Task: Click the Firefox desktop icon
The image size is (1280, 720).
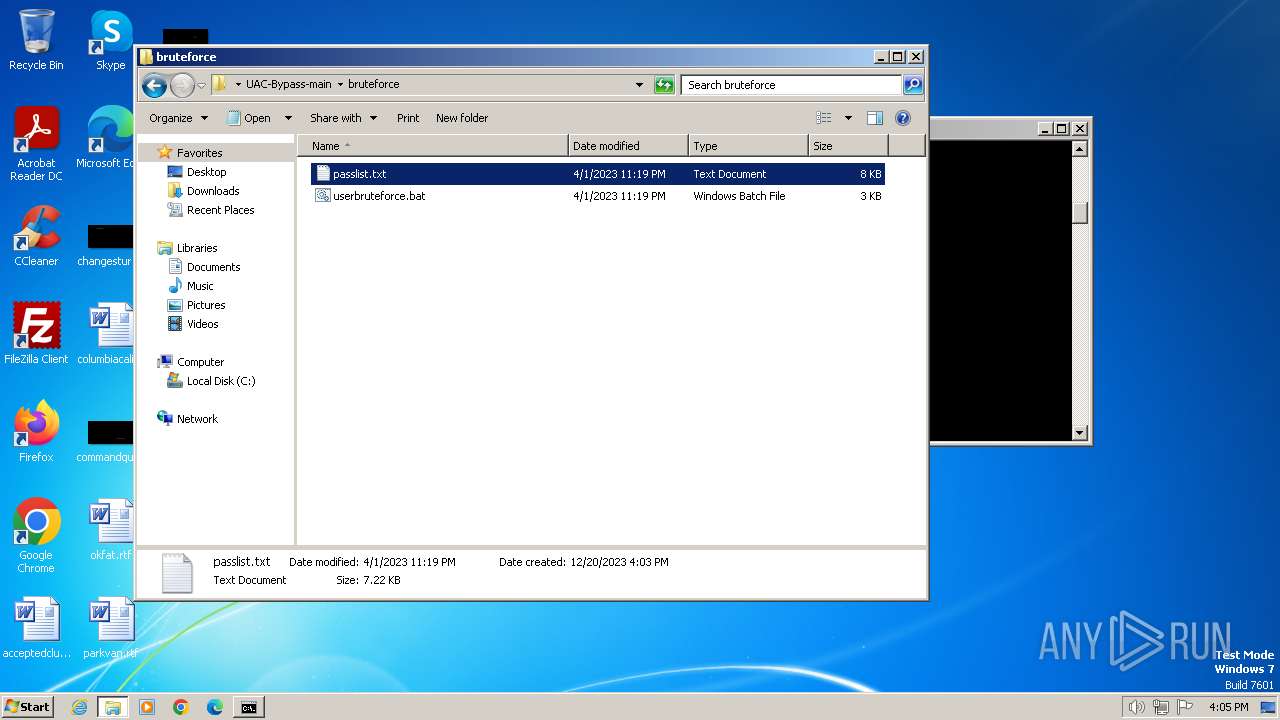Action: tap(36, 432)
